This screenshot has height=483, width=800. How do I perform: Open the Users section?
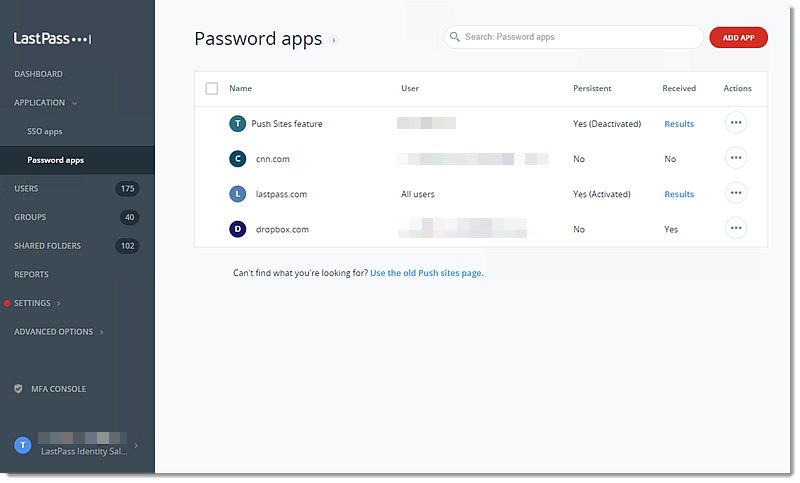coord(26,189)
